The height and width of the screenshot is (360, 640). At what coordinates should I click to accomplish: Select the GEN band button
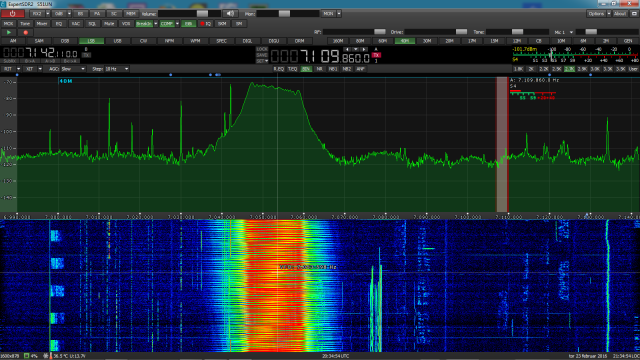pos(628,41)
